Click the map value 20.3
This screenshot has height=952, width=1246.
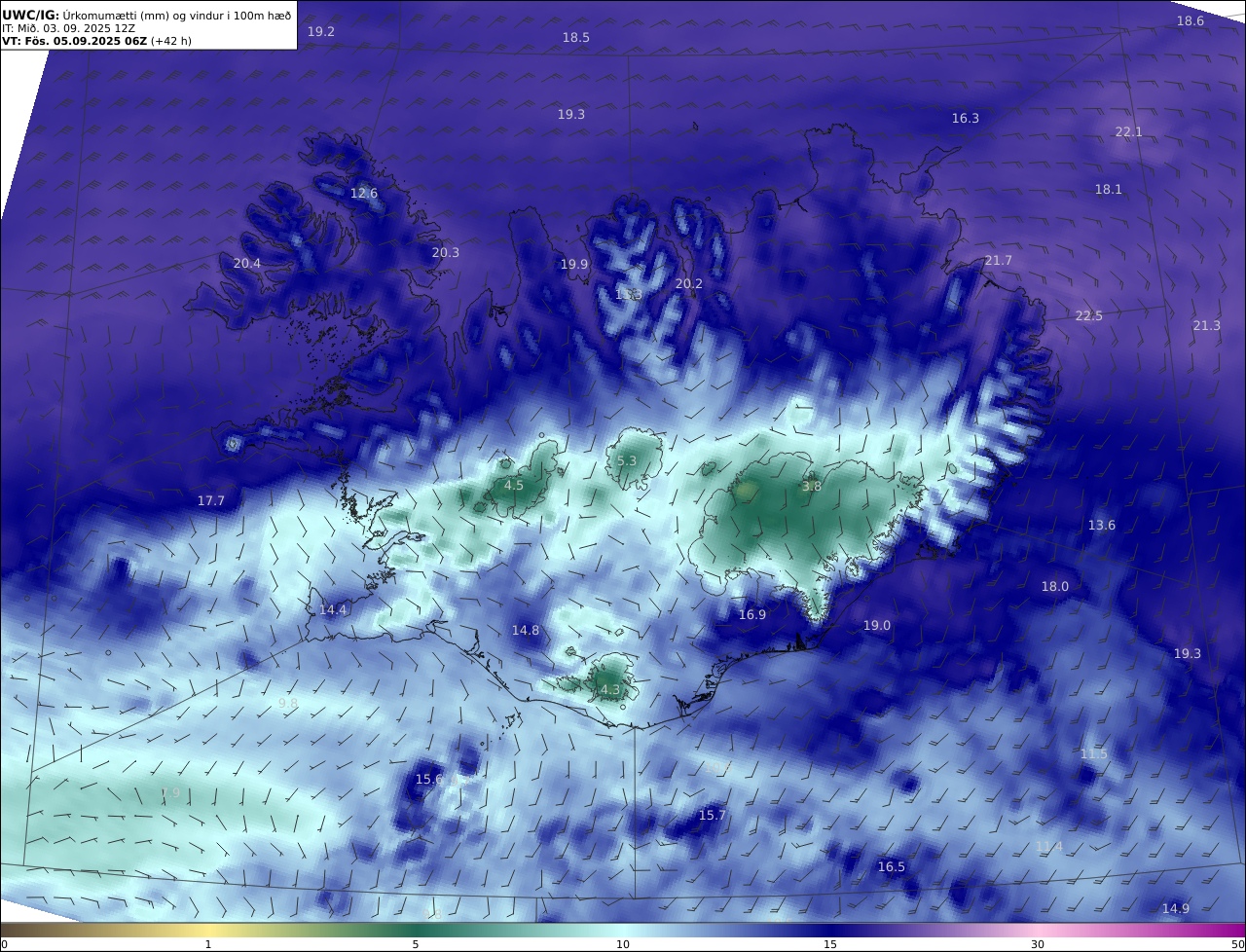[x=446, y=253]
